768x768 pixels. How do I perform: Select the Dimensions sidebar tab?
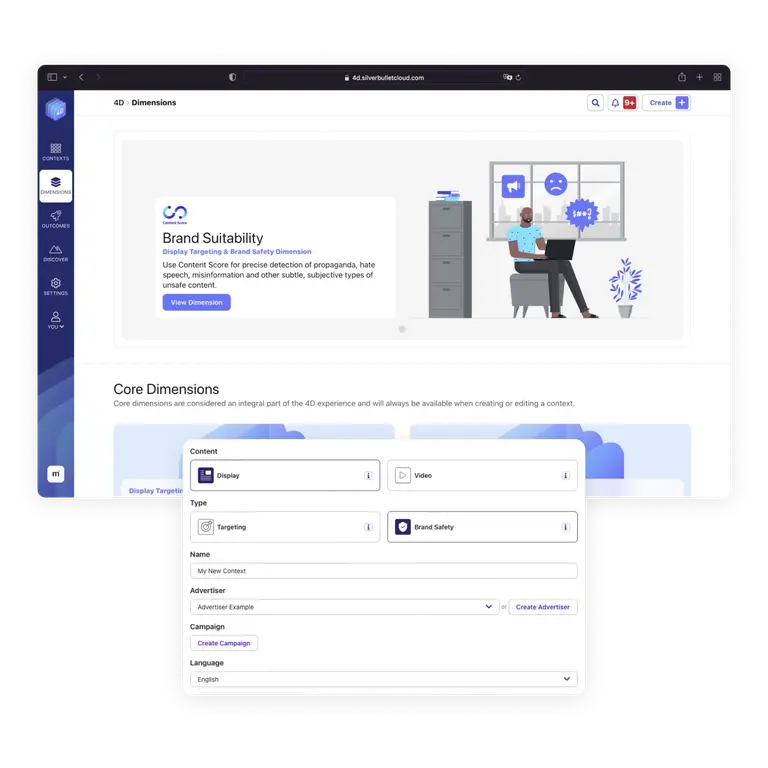[x=55, y=186]
